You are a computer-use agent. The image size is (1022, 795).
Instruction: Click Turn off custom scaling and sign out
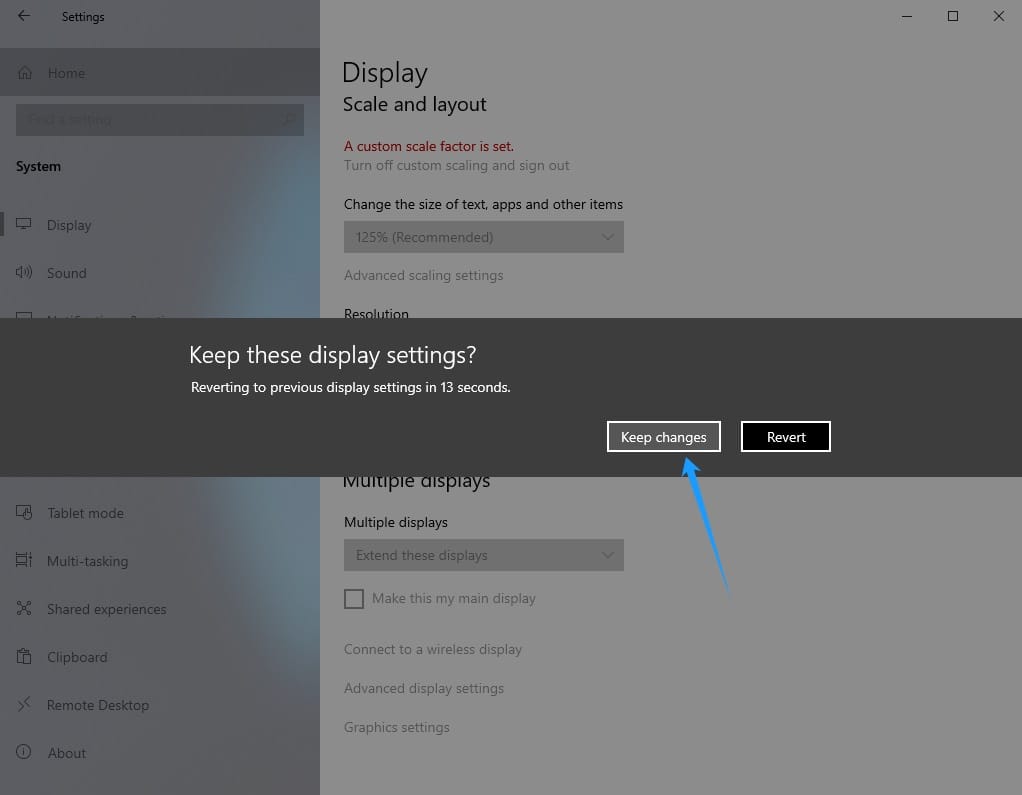(456, 165)
